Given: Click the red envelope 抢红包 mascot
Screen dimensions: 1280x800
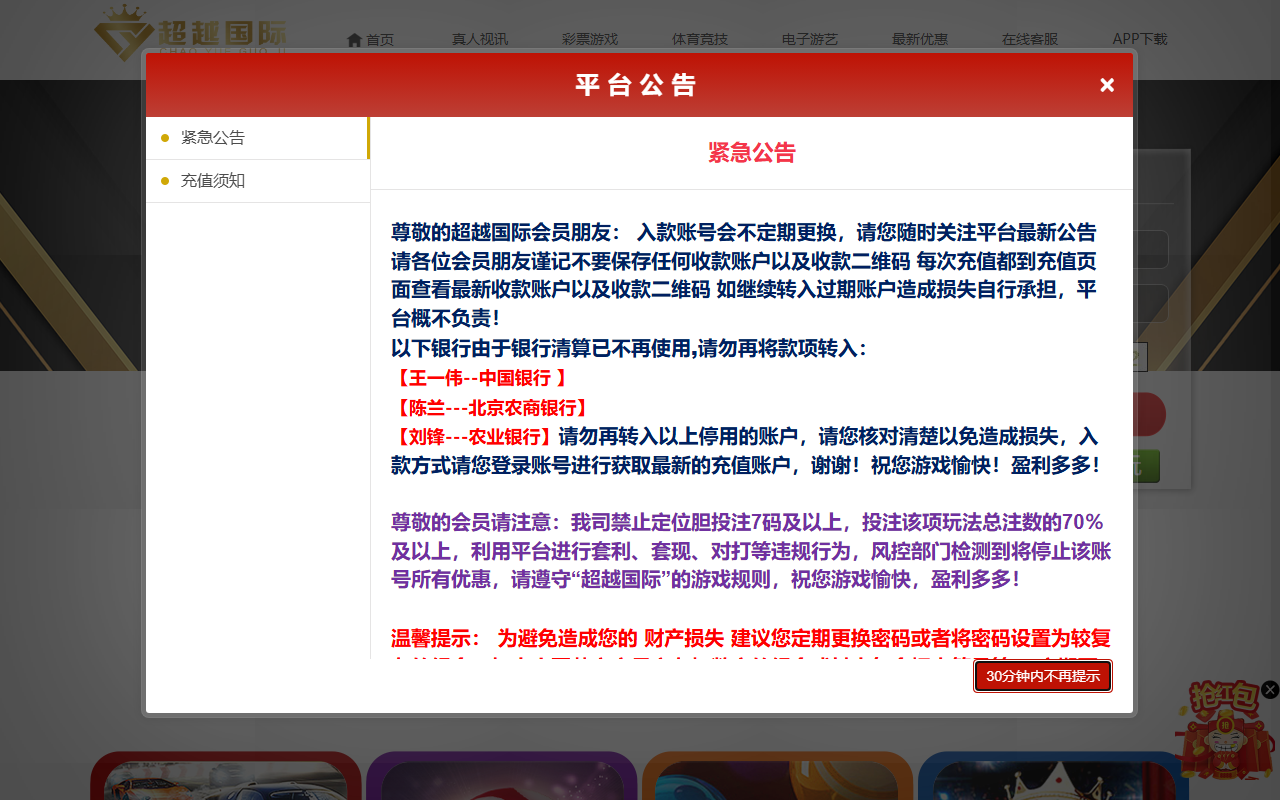Looking at the screenshot, I should point(1226,730).
